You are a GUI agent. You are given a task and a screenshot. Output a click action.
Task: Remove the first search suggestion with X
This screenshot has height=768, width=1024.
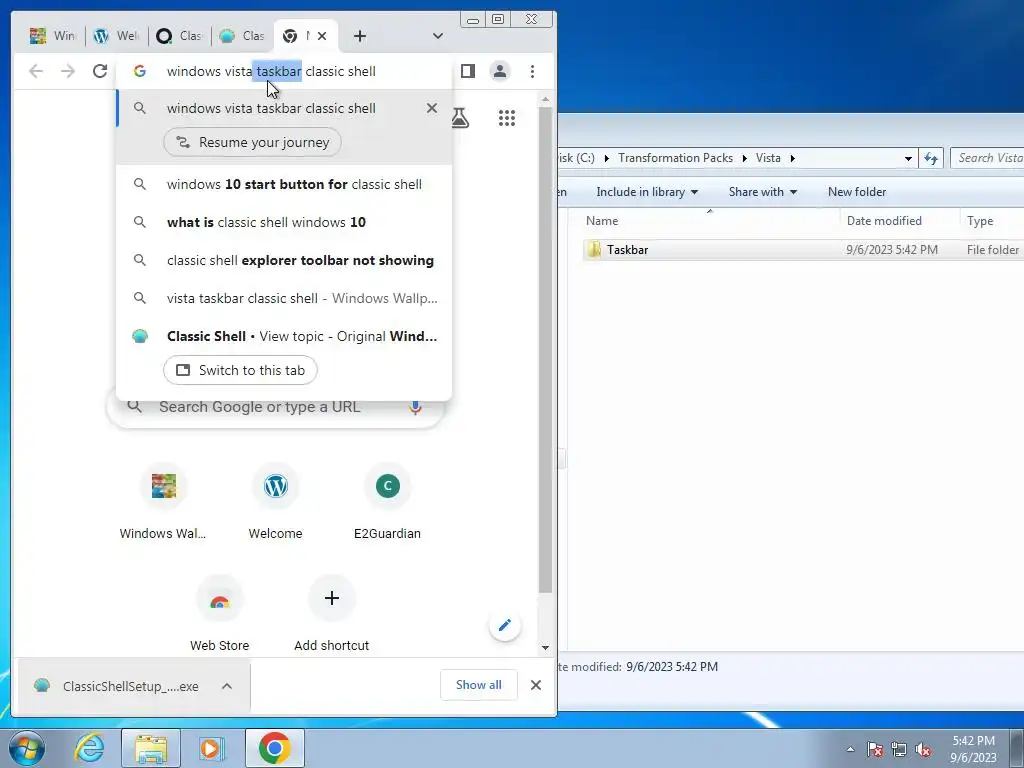(432, 108)
